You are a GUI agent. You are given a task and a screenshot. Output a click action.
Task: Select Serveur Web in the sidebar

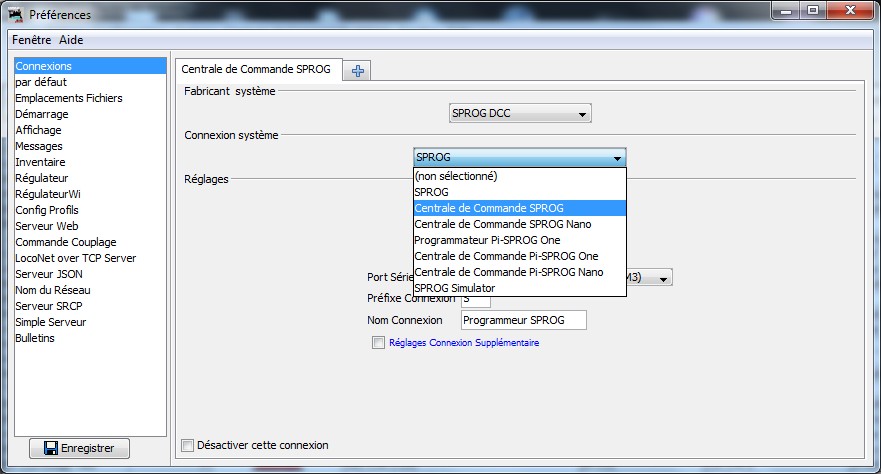tap(90, 226)
